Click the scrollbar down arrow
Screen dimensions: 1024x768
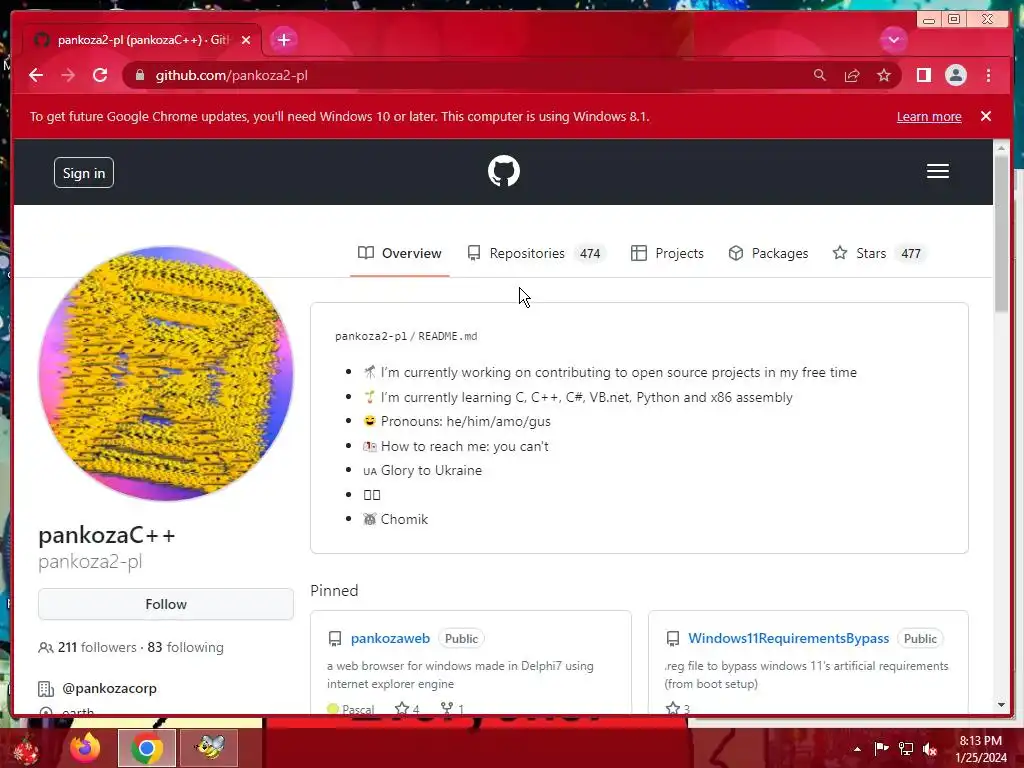(1001, 705)
